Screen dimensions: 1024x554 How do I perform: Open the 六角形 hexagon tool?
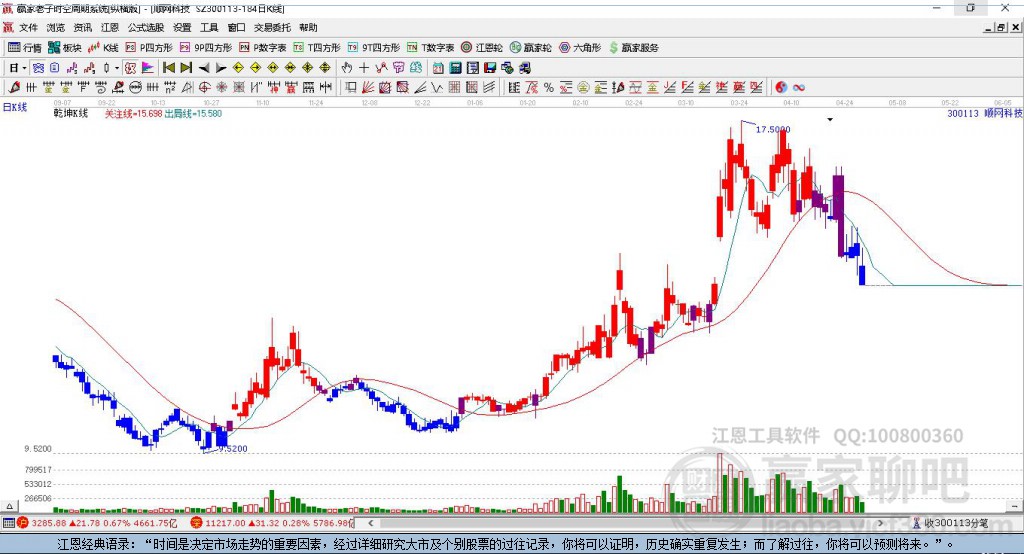pos(580,48)
